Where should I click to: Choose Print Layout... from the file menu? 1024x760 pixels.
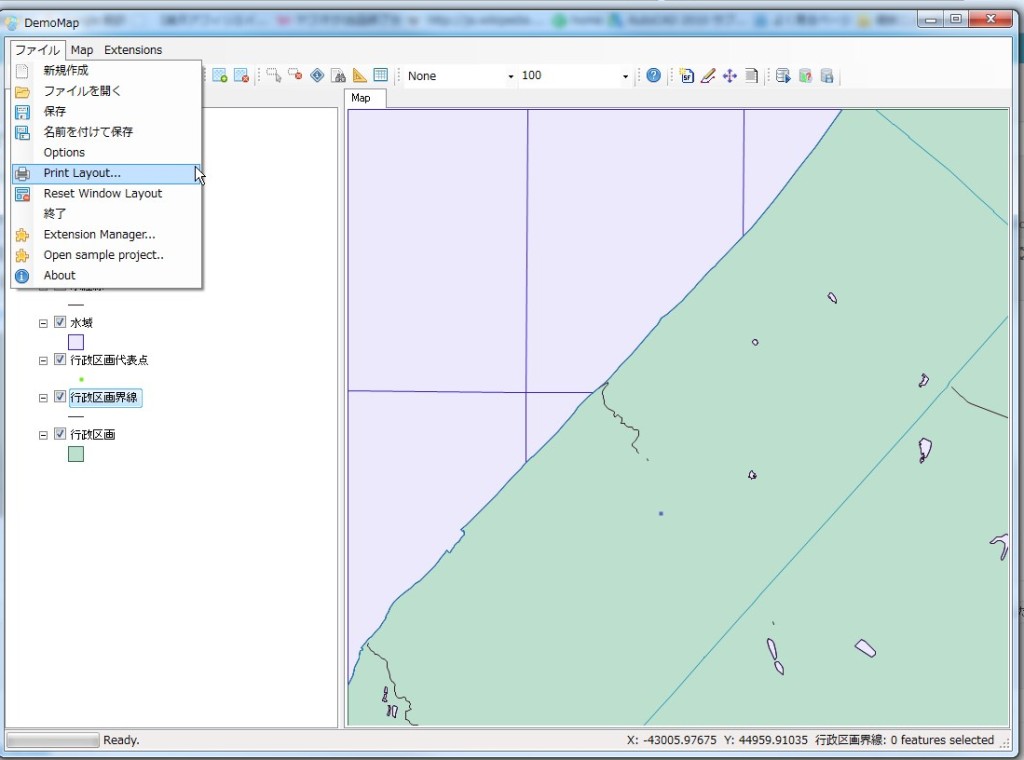(x=82, y=173)
